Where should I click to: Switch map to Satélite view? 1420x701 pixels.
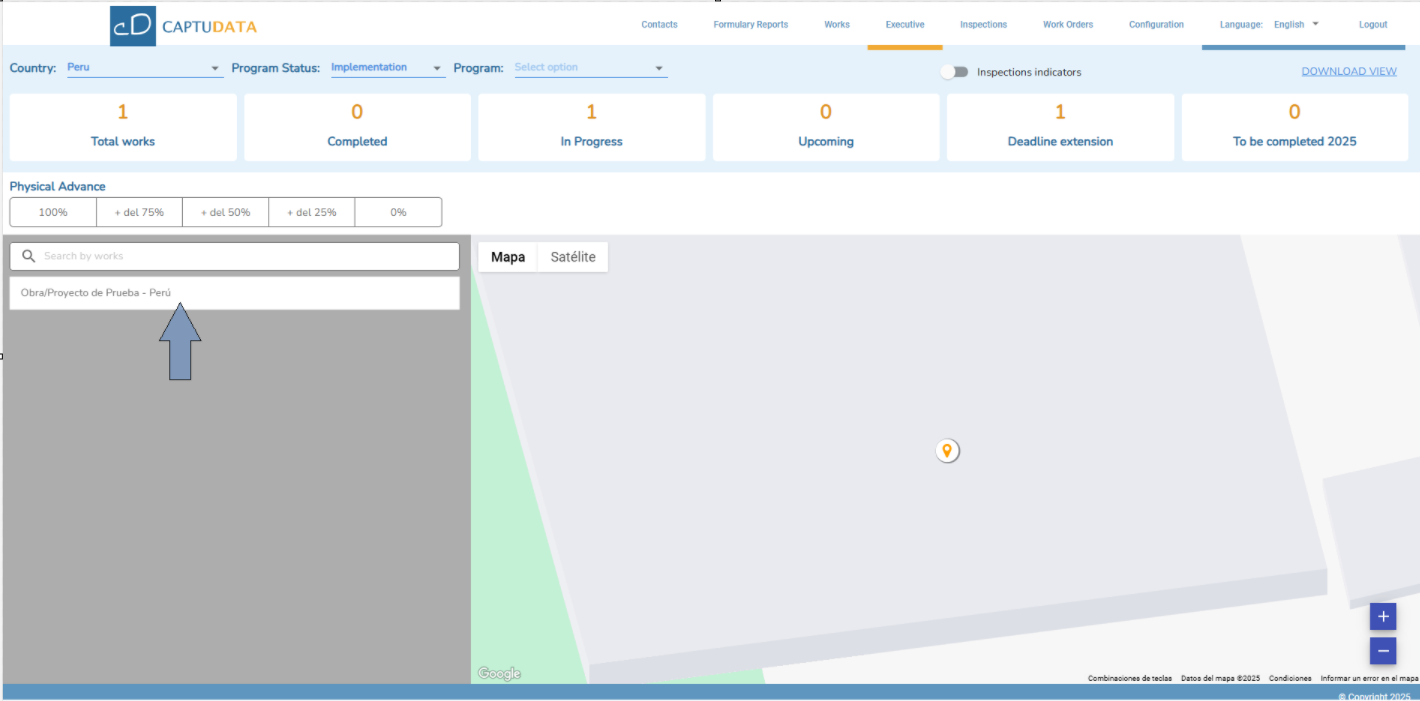click(573, 257)
